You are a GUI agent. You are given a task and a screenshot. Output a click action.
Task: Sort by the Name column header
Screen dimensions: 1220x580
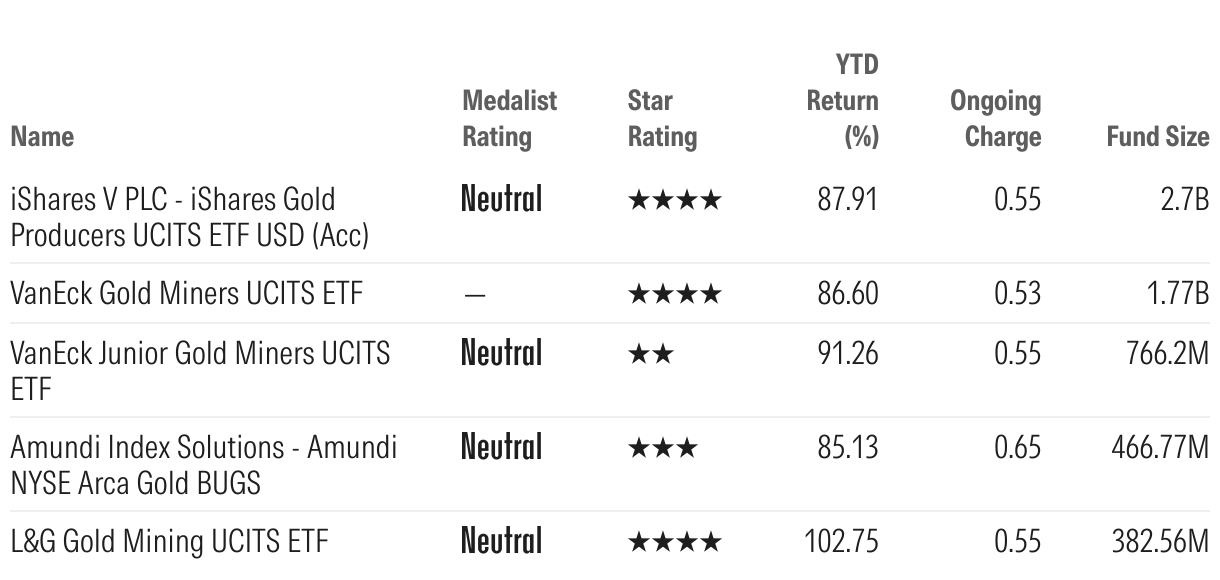(x=42, y=136)
